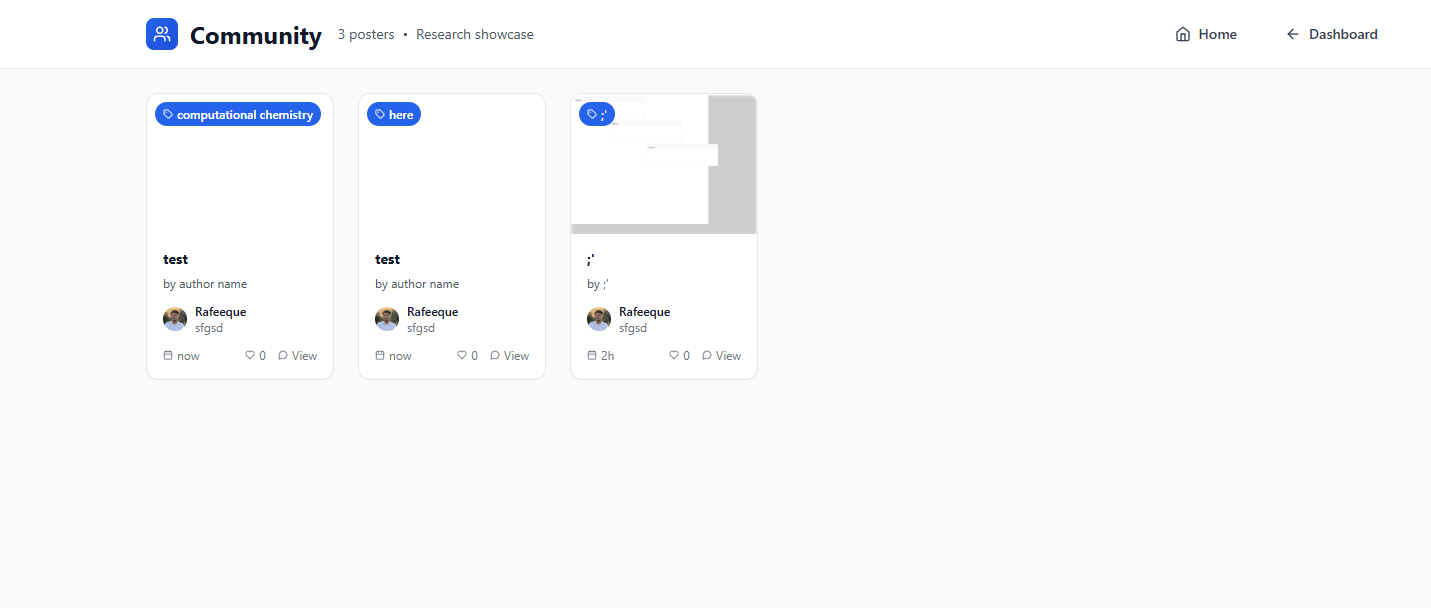
Task: View comments on the 2h old poster
Action: click(721, 355)
